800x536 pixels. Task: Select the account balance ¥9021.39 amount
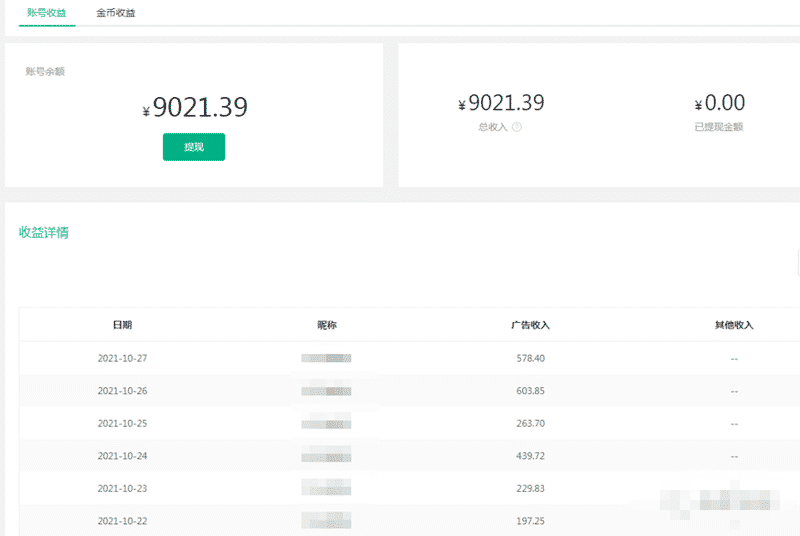(x=195, y=107)
